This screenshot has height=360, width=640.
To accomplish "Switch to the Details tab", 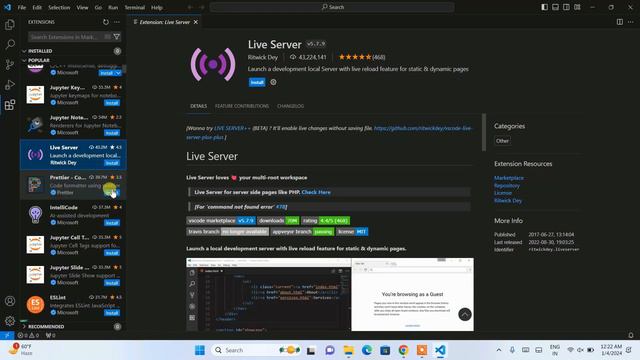I will coord(198,106).
